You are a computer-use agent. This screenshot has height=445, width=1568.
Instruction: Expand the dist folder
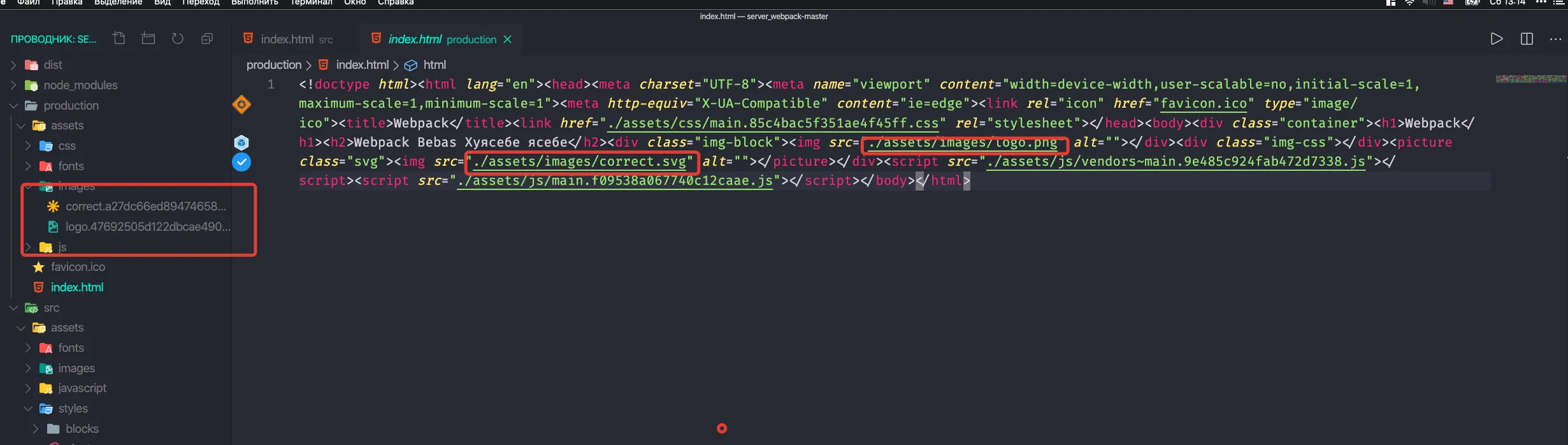coord(13,65)
